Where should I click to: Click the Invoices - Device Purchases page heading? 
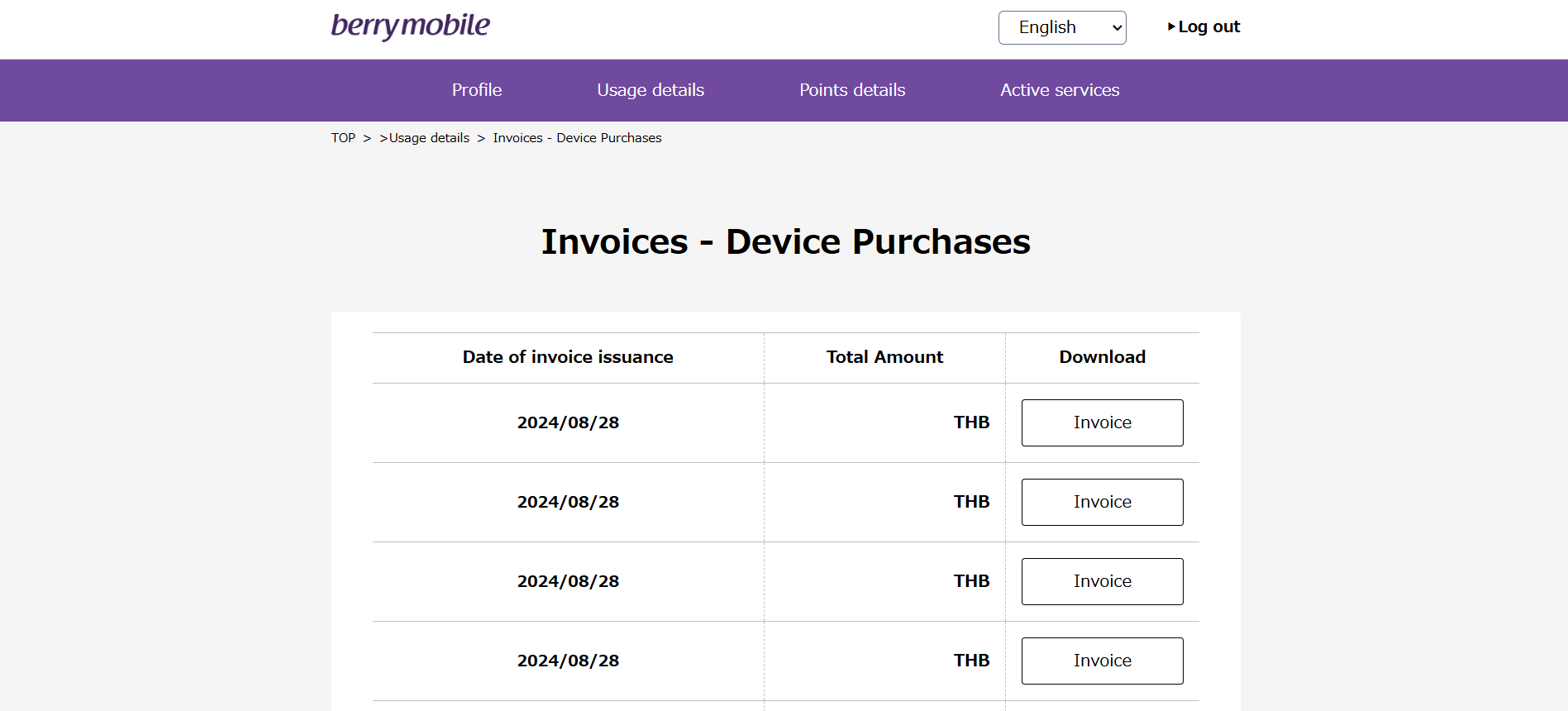[x=785, y=242]
